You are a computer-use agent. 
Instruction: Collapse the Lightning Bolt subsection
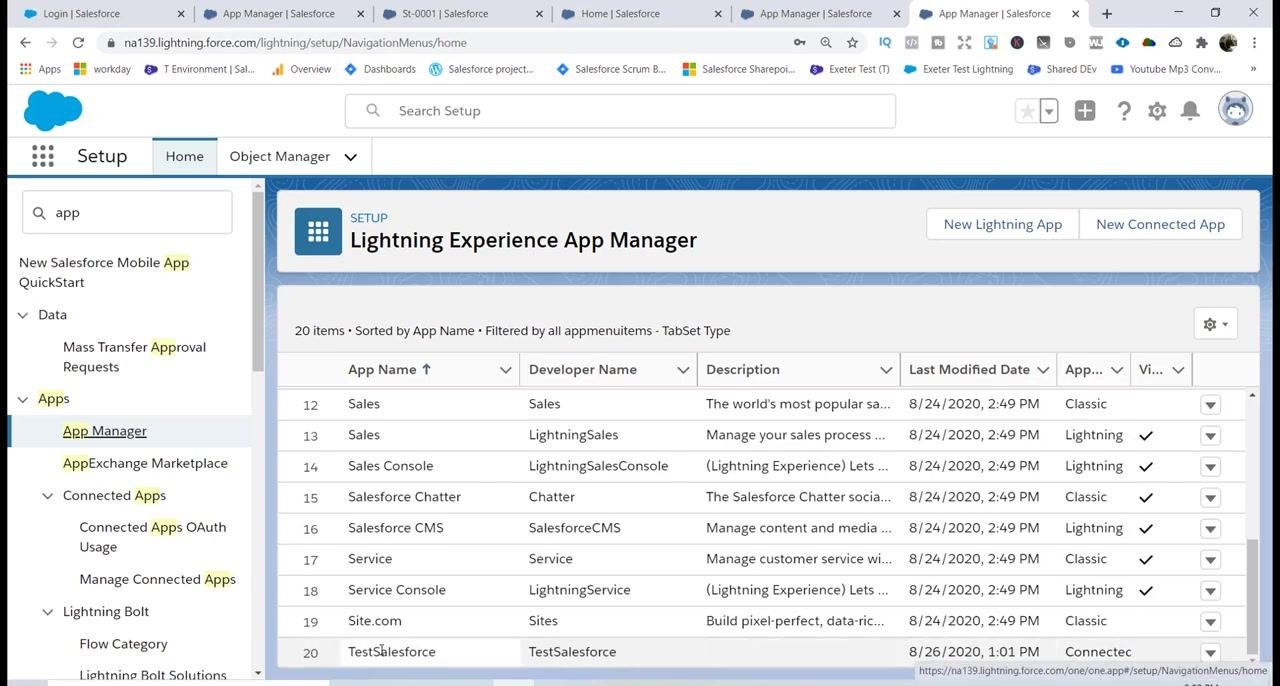pos(47,612)
